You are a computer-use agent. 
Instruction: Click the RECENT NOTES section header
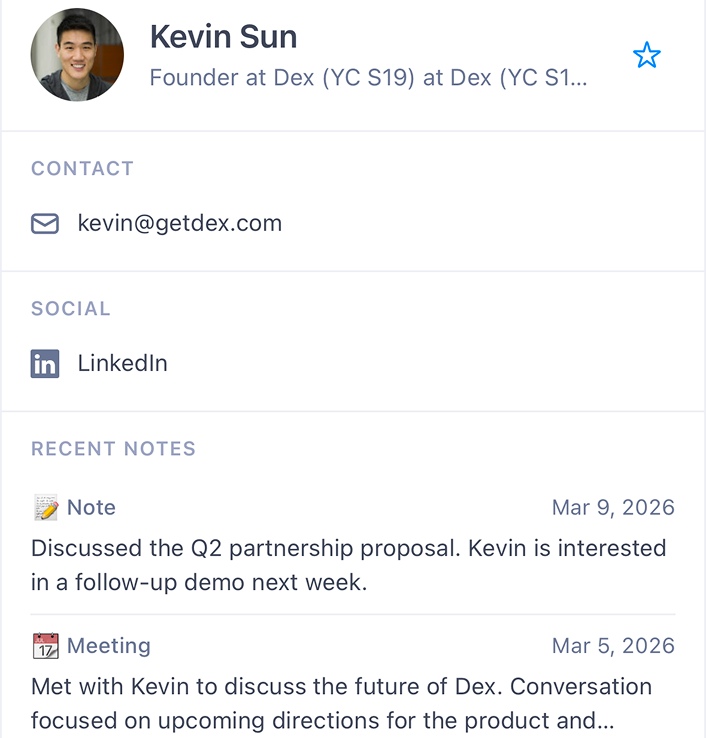[113, 449]
